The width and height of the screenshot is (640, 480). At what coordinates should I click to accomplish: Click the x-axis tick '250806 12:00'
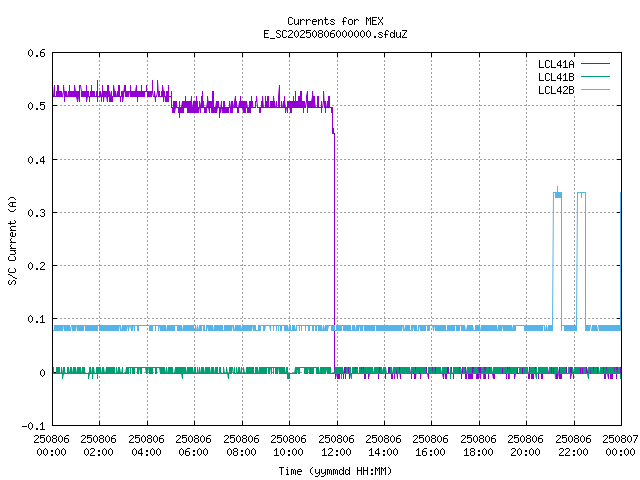pyautogui.click(x=336, y=446)
